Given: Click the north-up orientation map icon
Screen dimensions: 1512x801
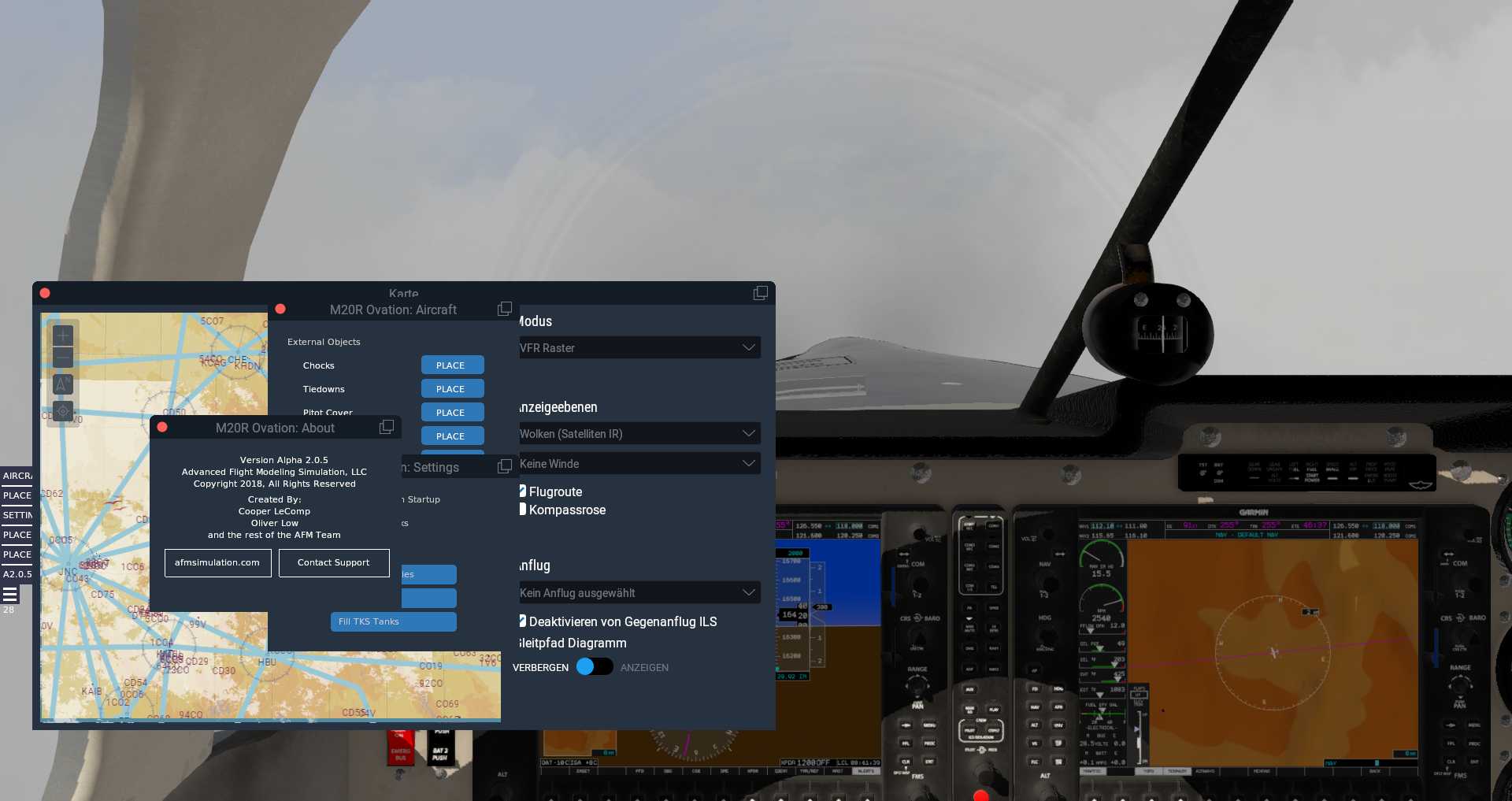Looking at the screenshot, I should coord(63,384).
